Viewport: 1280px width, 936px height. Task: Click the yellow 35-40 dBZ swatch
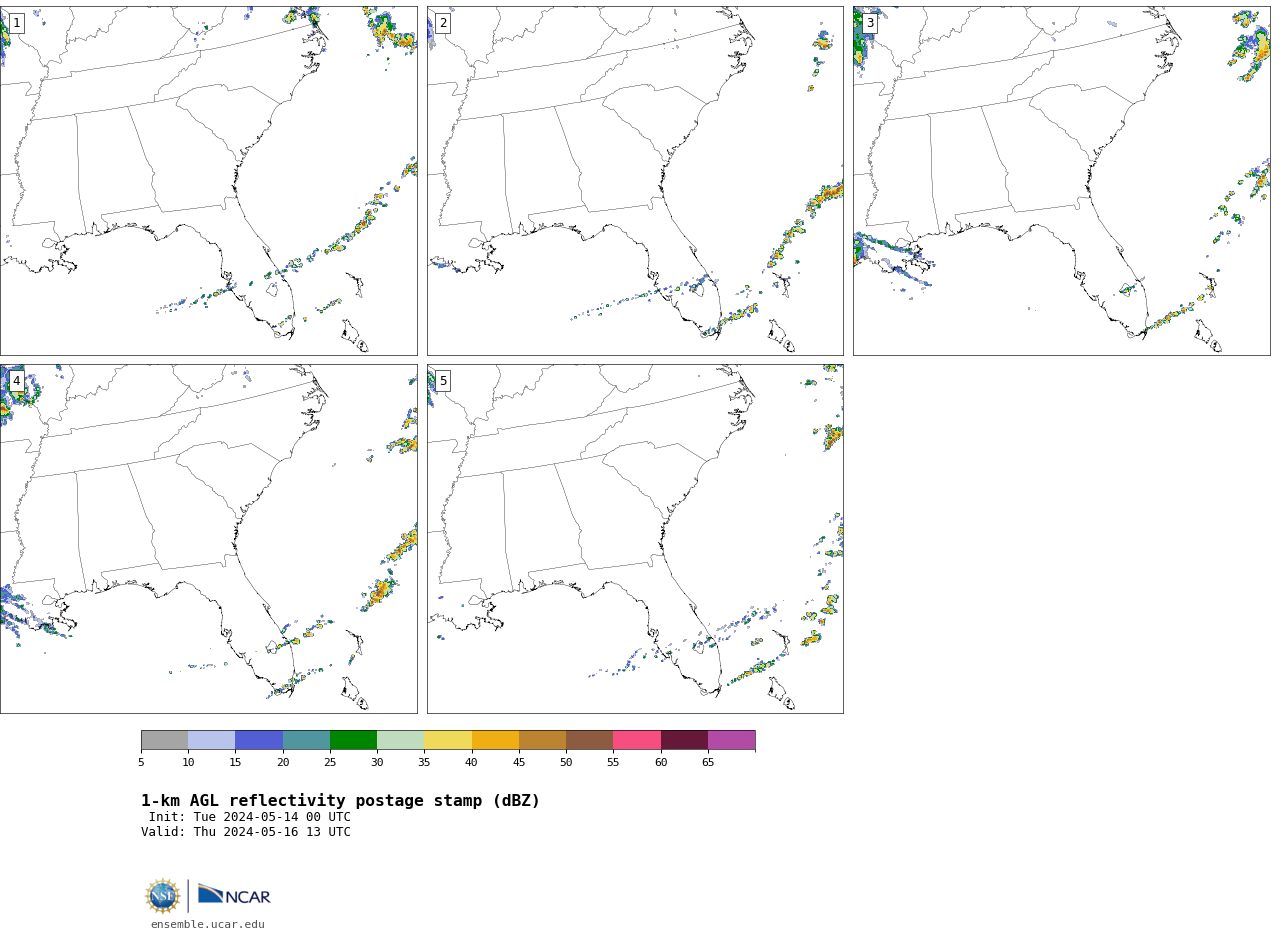448,740
